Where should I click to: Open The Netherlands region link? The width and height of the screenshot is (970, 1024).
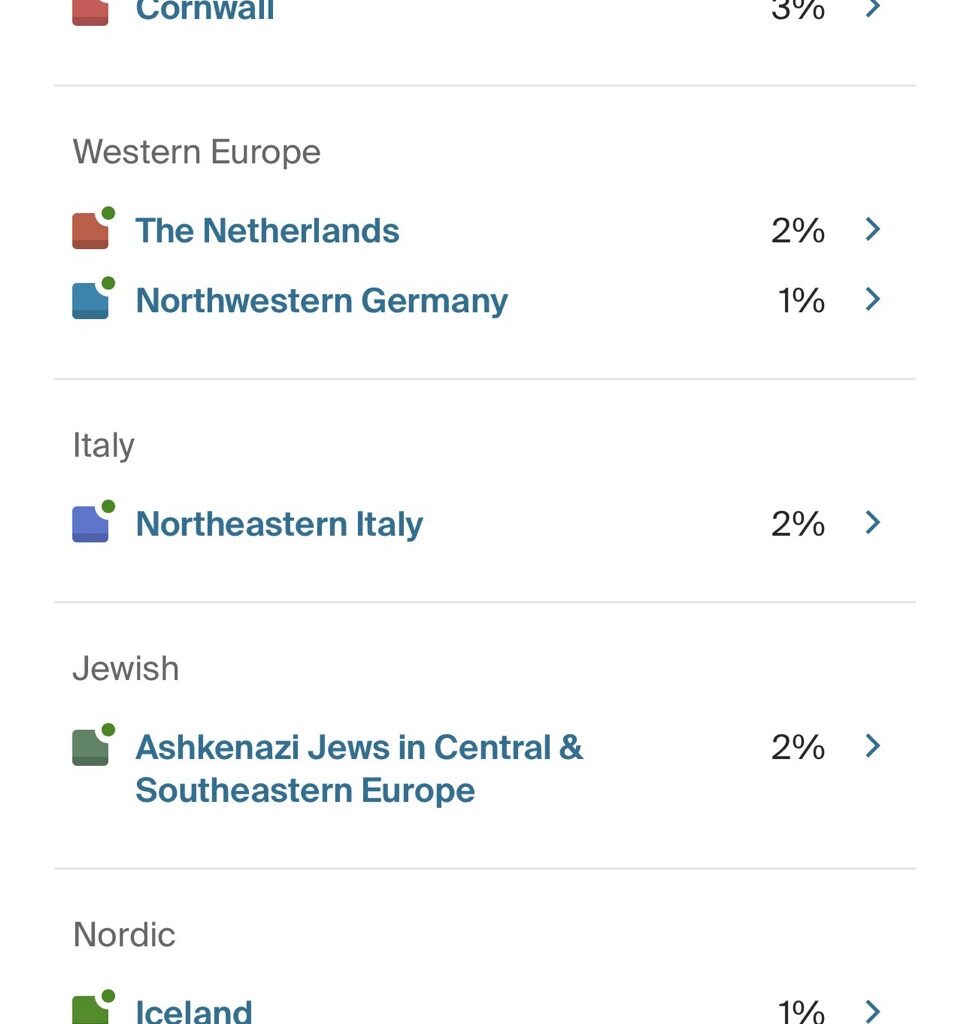click(x=267, y=231)
